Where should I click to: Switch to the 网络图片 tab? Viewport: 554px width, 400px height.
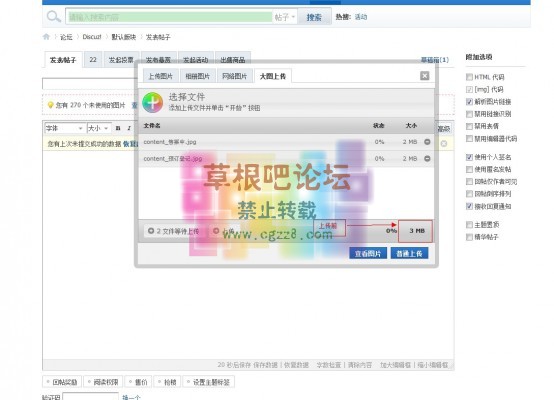tap(235, 76)
